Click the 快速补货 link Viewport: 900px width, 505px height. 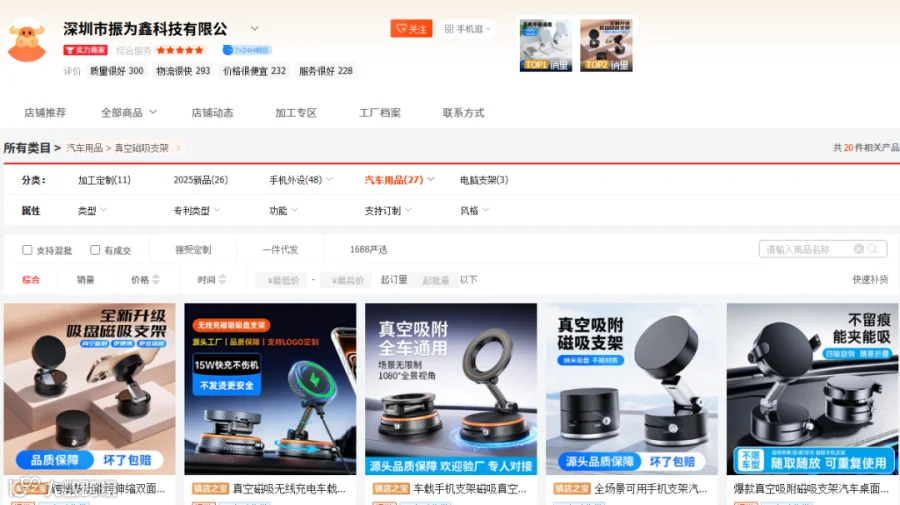pyautogui.click(x=870, y=280)
